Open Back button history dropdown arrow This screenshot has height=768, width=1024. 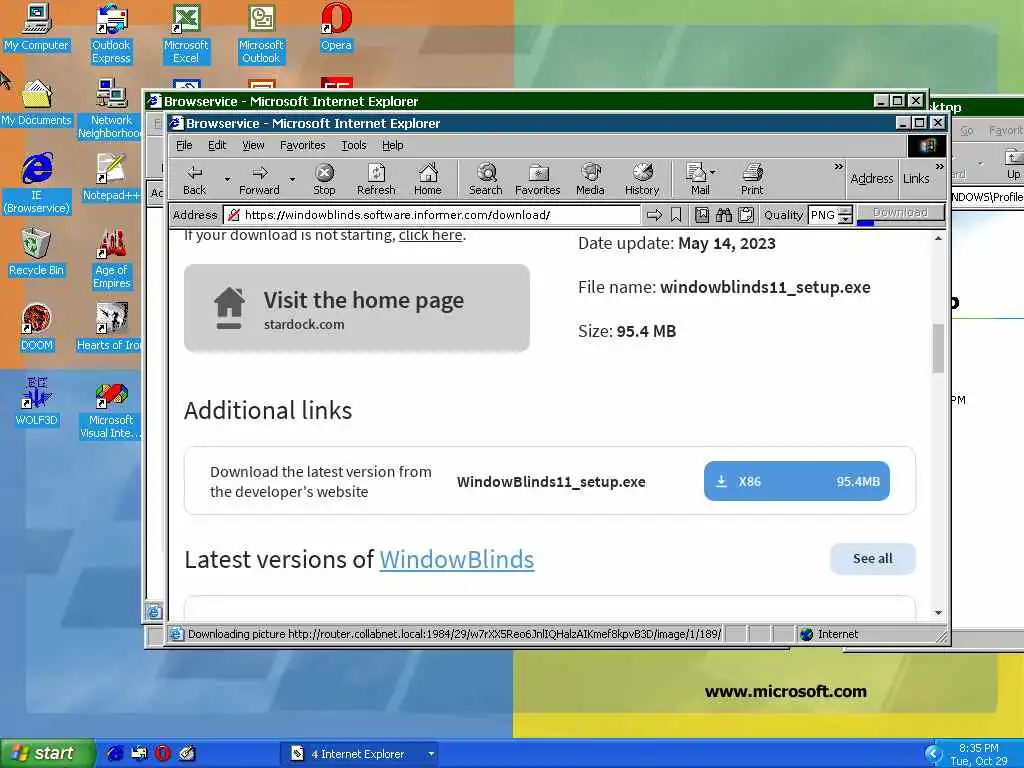point(227,179)
